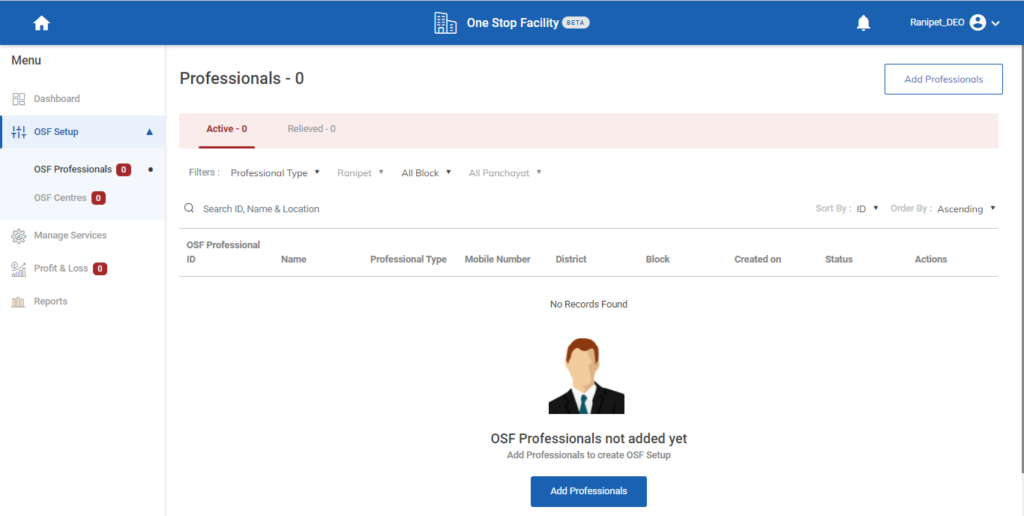Viewport: 1024px width, 516px height.
Task: Click the Profit & Loss chart icon
Action: point(18,269)
